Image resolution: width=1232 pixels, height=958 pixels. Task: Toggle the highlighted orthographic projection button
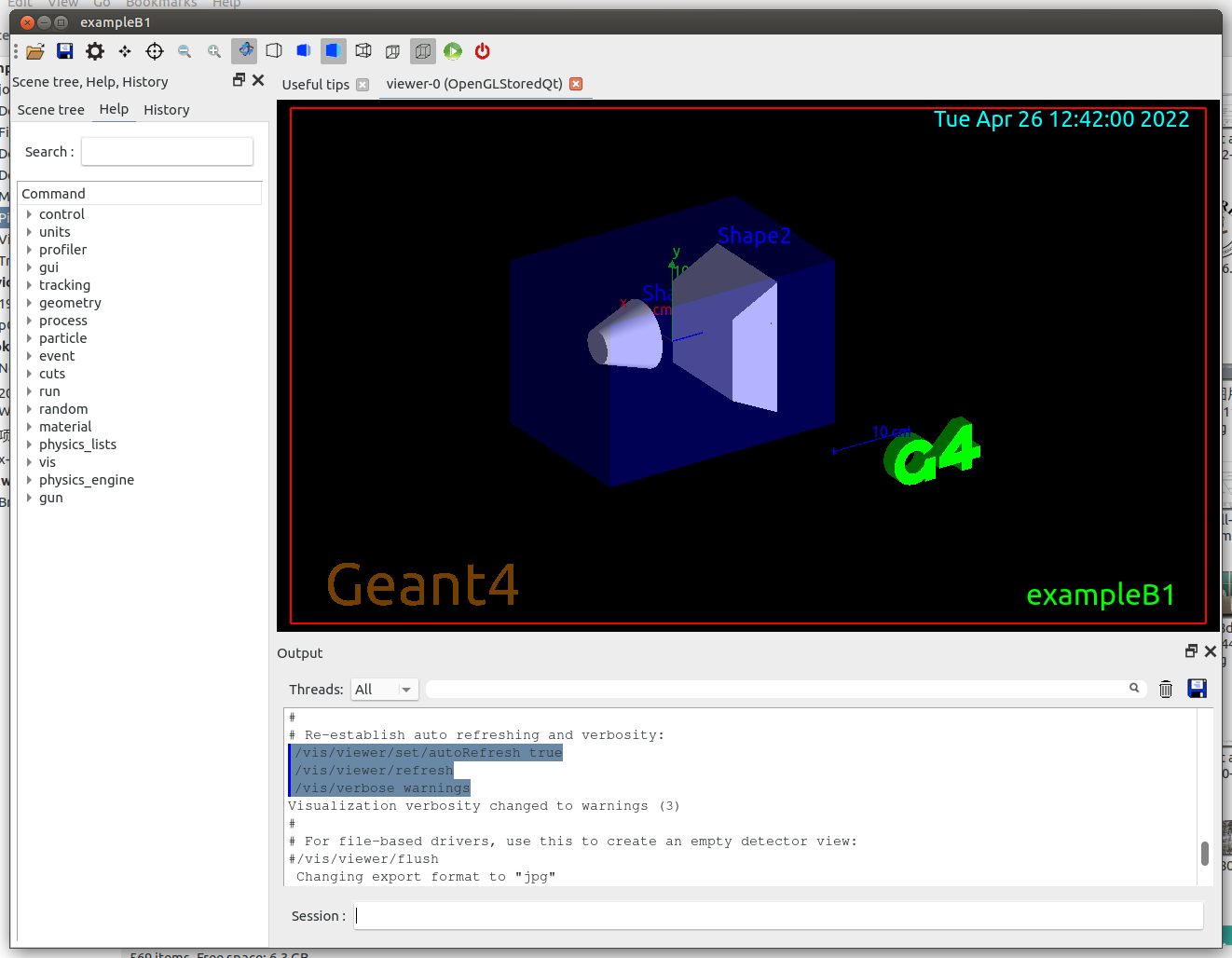(423, 51)
